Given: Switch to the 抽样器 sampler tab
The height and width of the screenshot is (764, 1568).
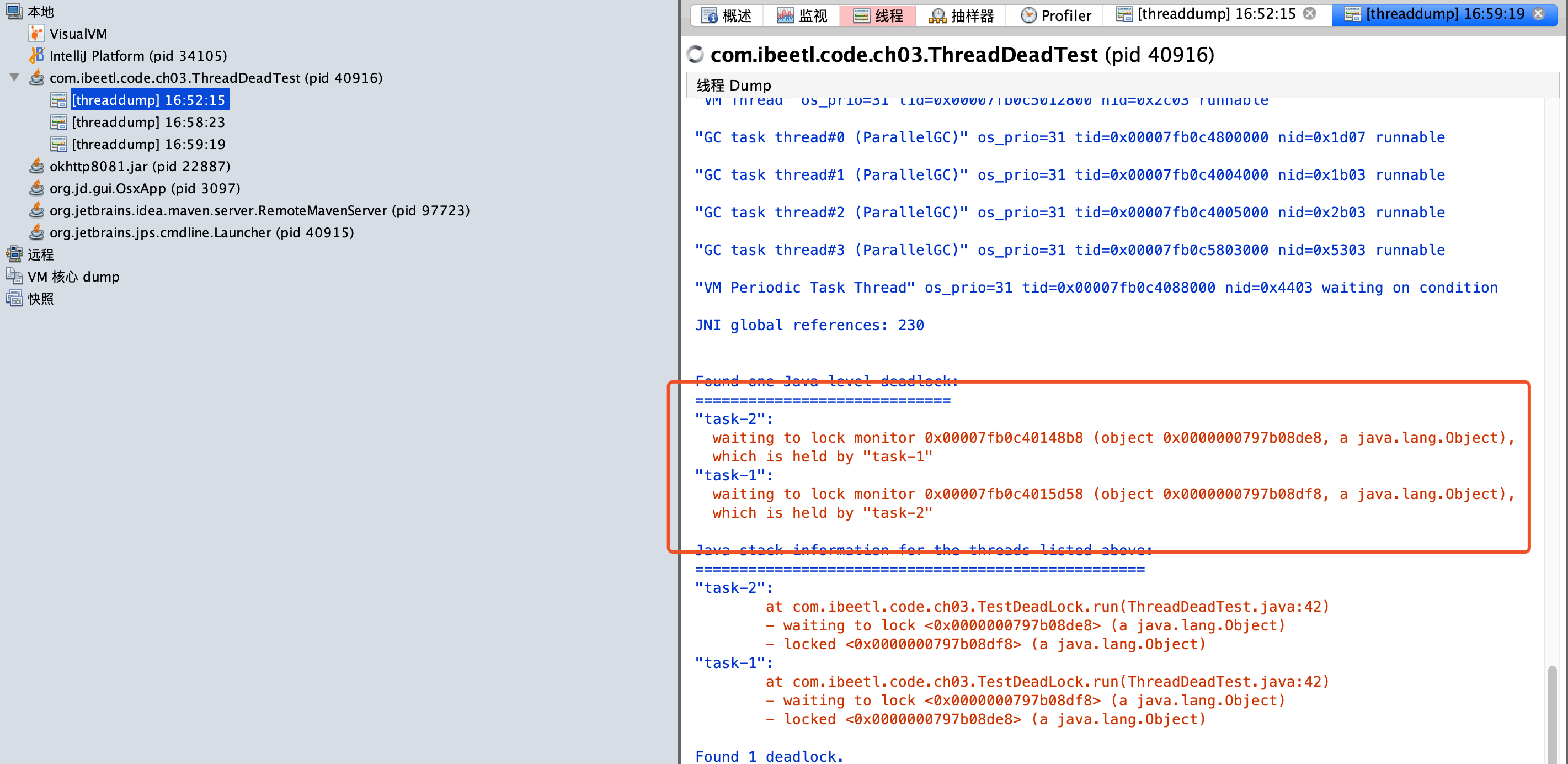Looking at the screenshot, I should pyautogui.click(x=961, y=15).
